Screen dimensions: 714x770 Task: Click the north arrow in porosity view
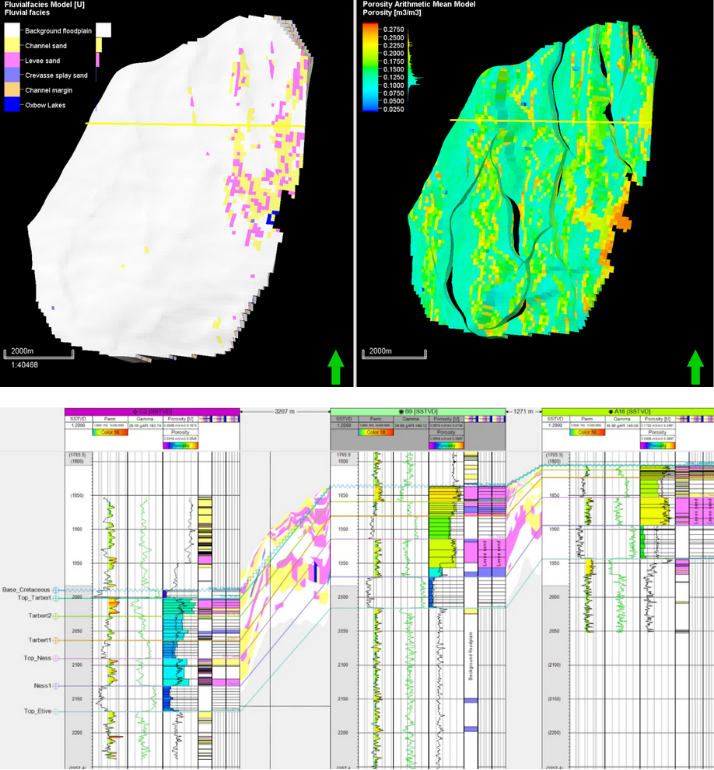coord(696,367)
